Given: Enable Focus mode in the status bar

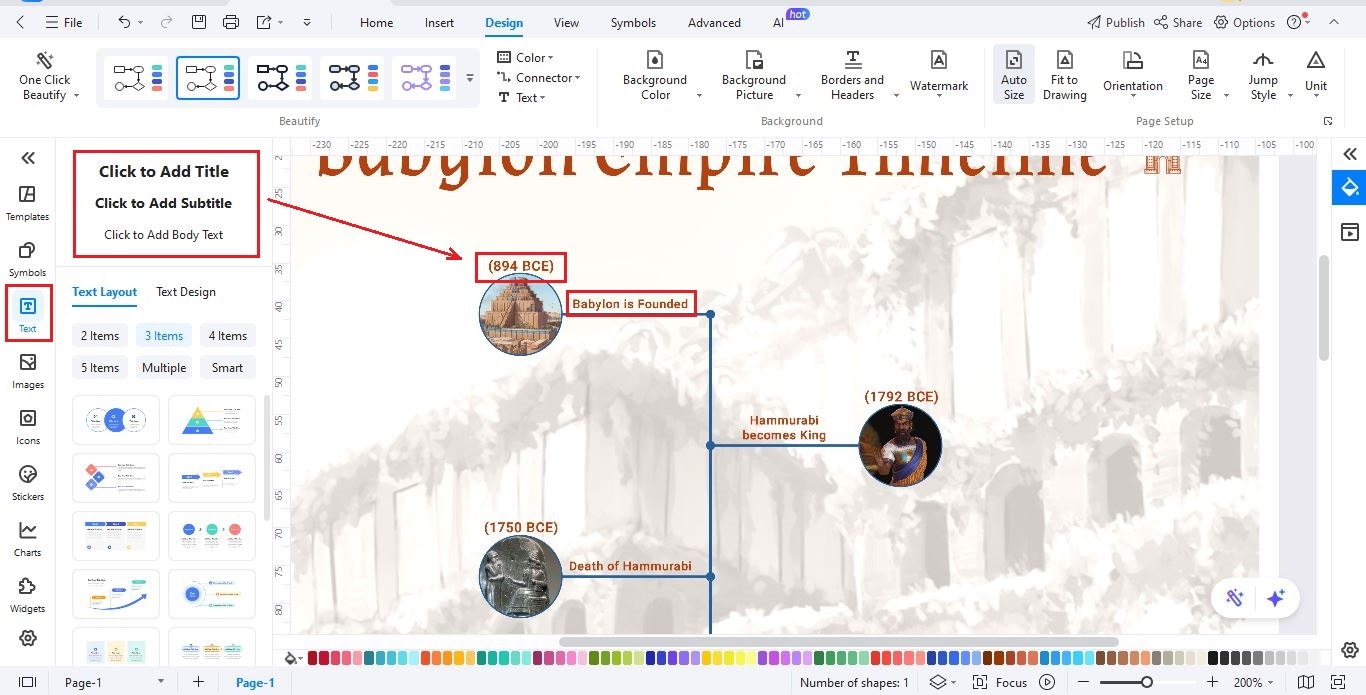Looking at the screenshot, I should point(1009,682).
